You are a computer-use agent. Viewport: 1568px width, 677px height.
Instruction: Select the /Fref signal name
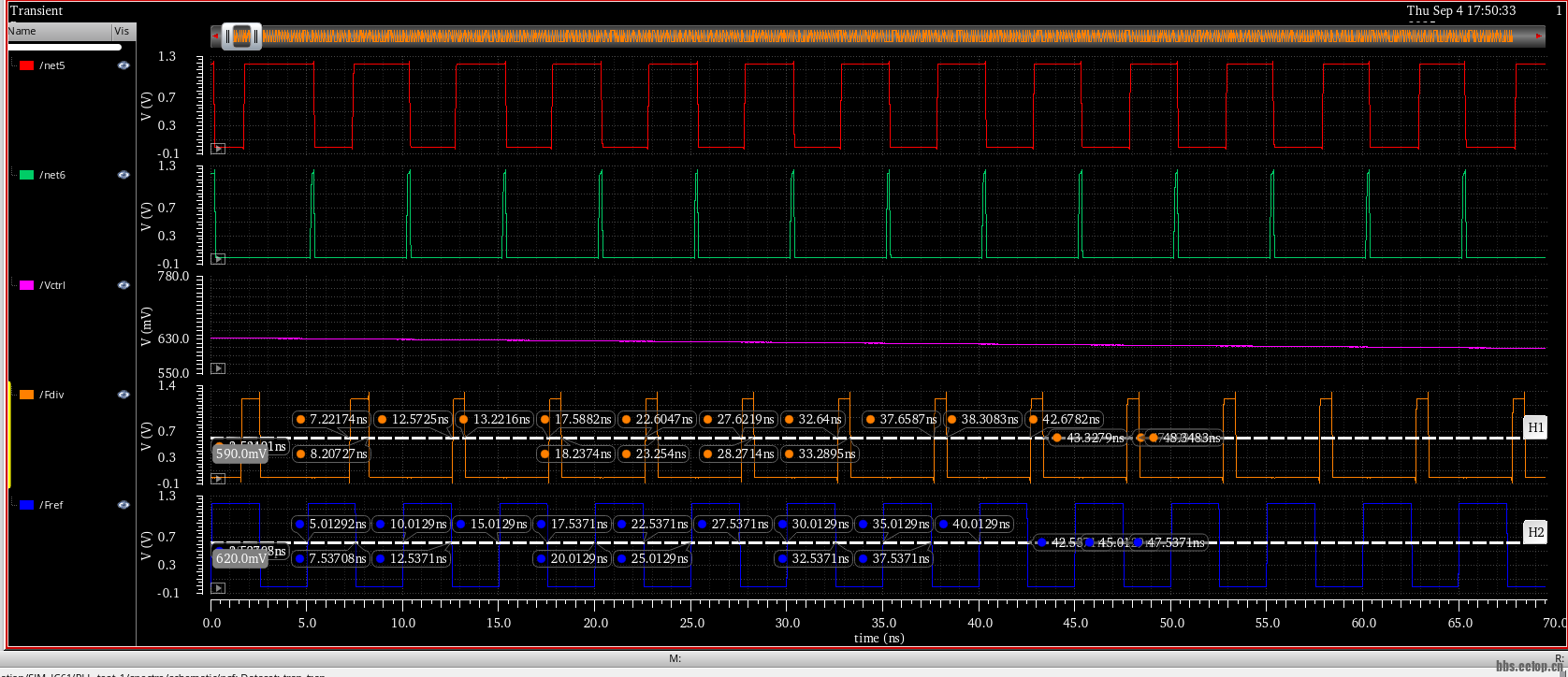[51, 505]
